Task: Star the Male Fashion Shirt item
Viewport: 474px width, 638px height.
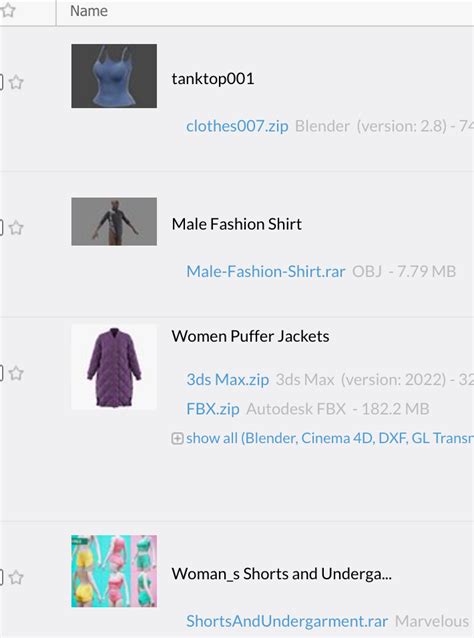Action: point(16,228)
